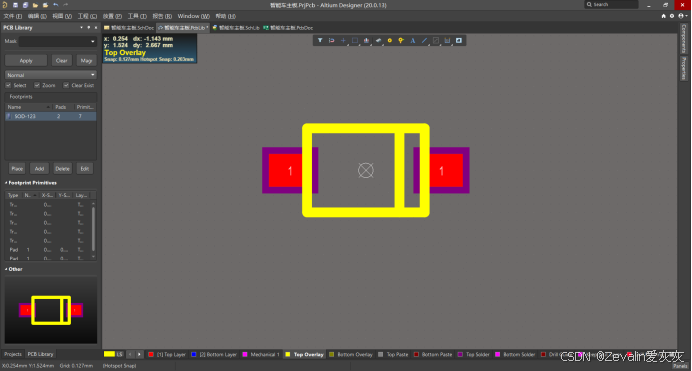Click the Magnify button
This screenshot has width=692, height=371.
coord(86,60)
